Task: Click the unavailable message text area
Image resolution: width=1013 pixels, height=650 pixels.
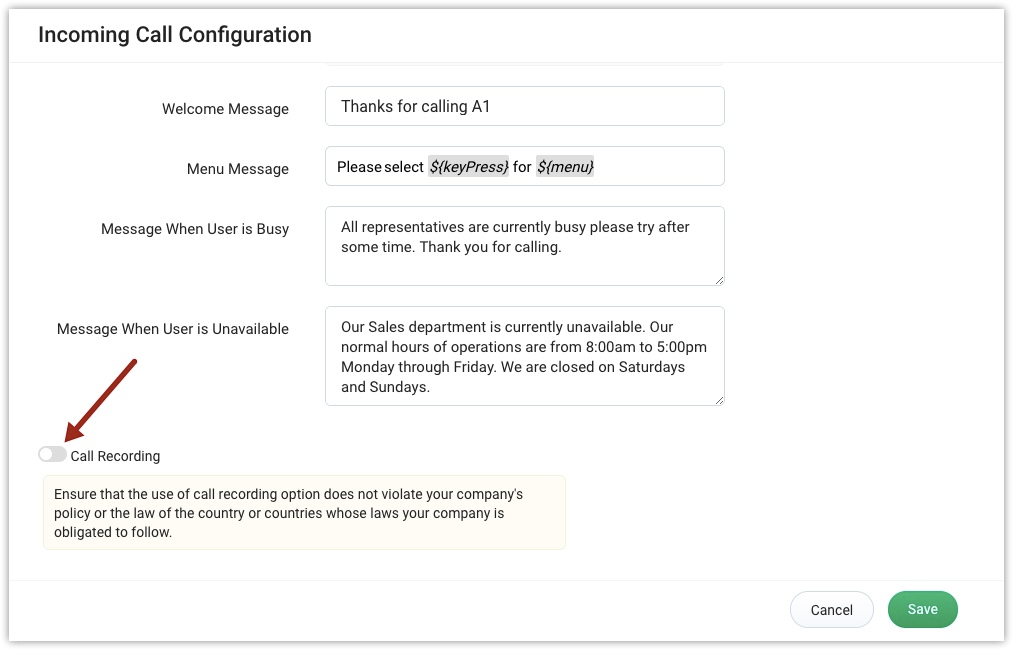Action: 524,356
